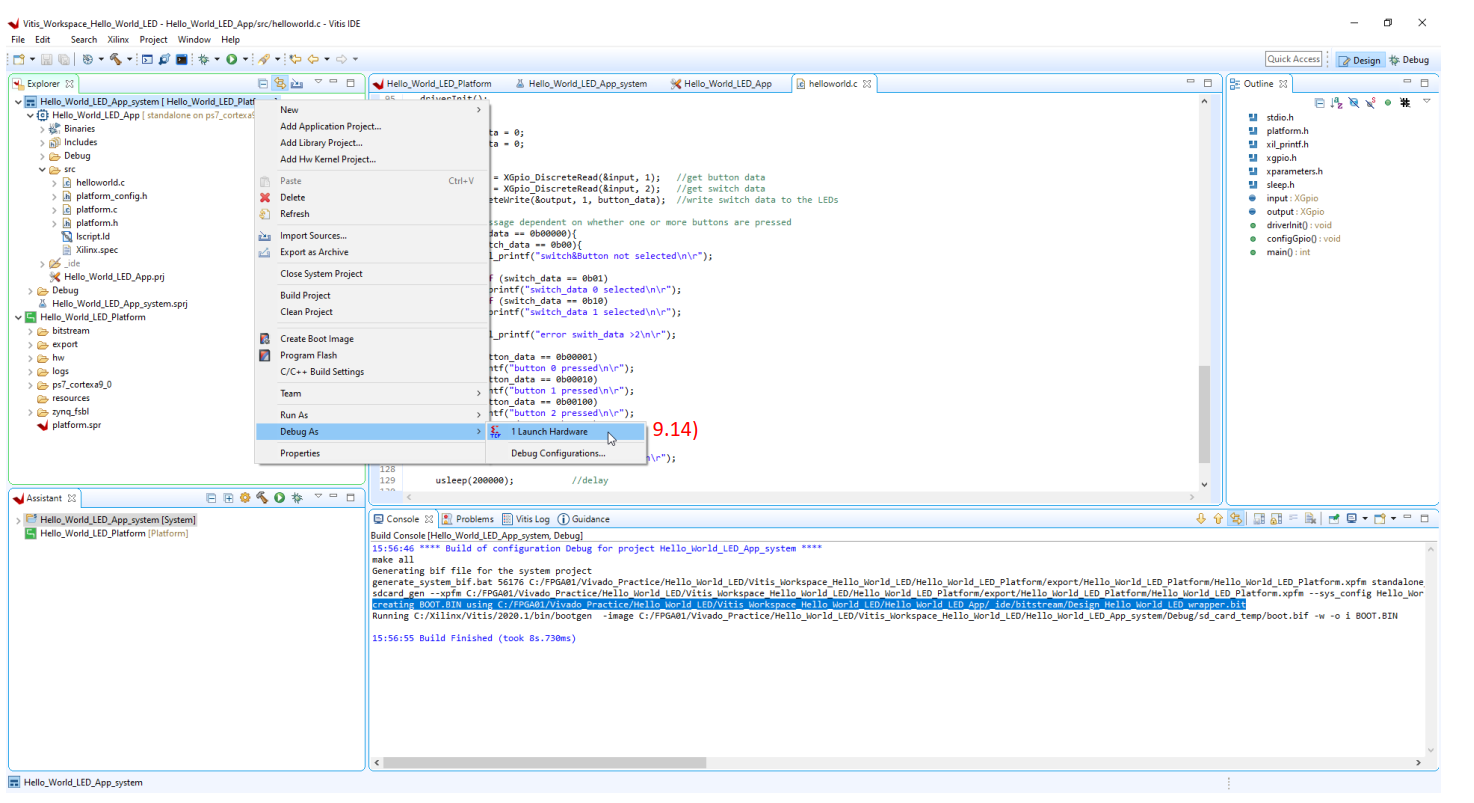Select configGpio() : void in Outline

[x=1303, y=239]
